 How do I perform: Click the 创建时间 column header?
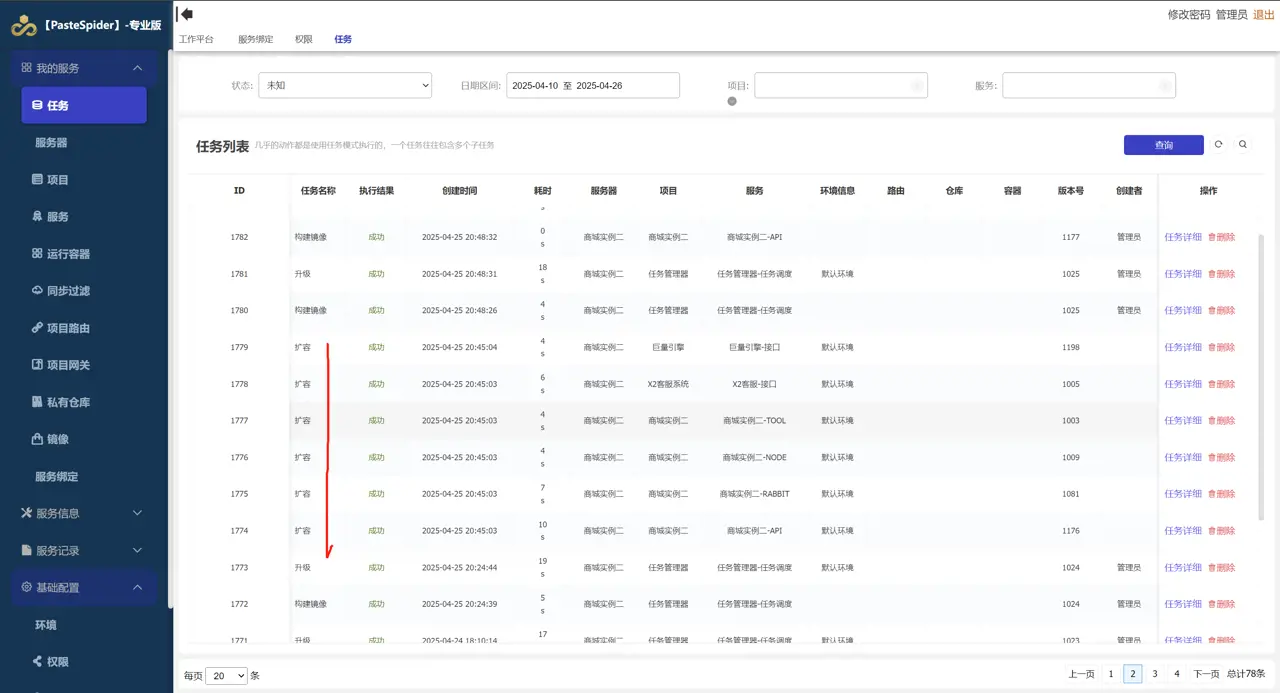tap(459, 190)
